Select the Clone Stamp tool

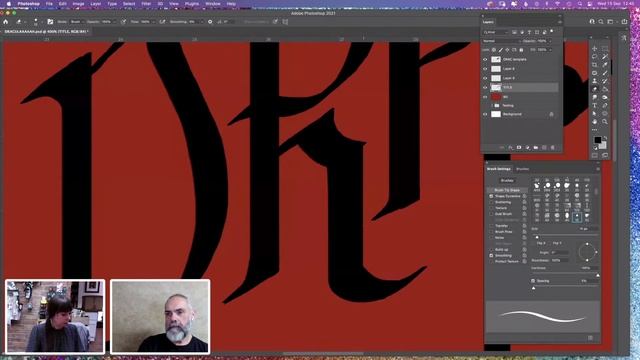click(595, 81)
